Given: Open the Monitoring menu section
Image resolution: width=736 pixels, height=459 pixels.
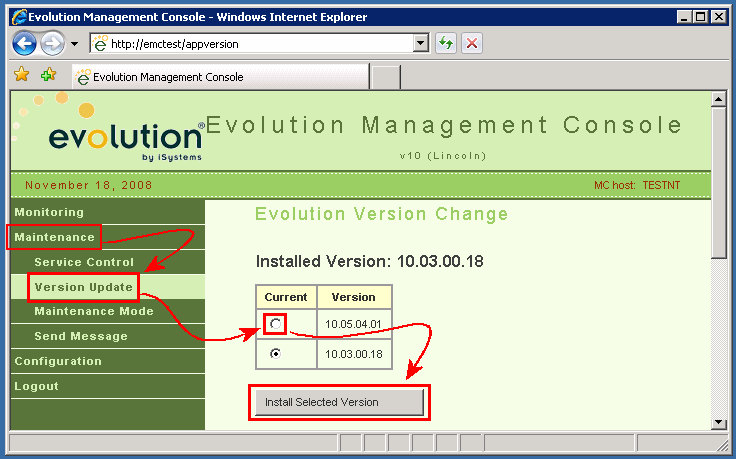Looking at the screenshot, I should click(x=49, y=212).
